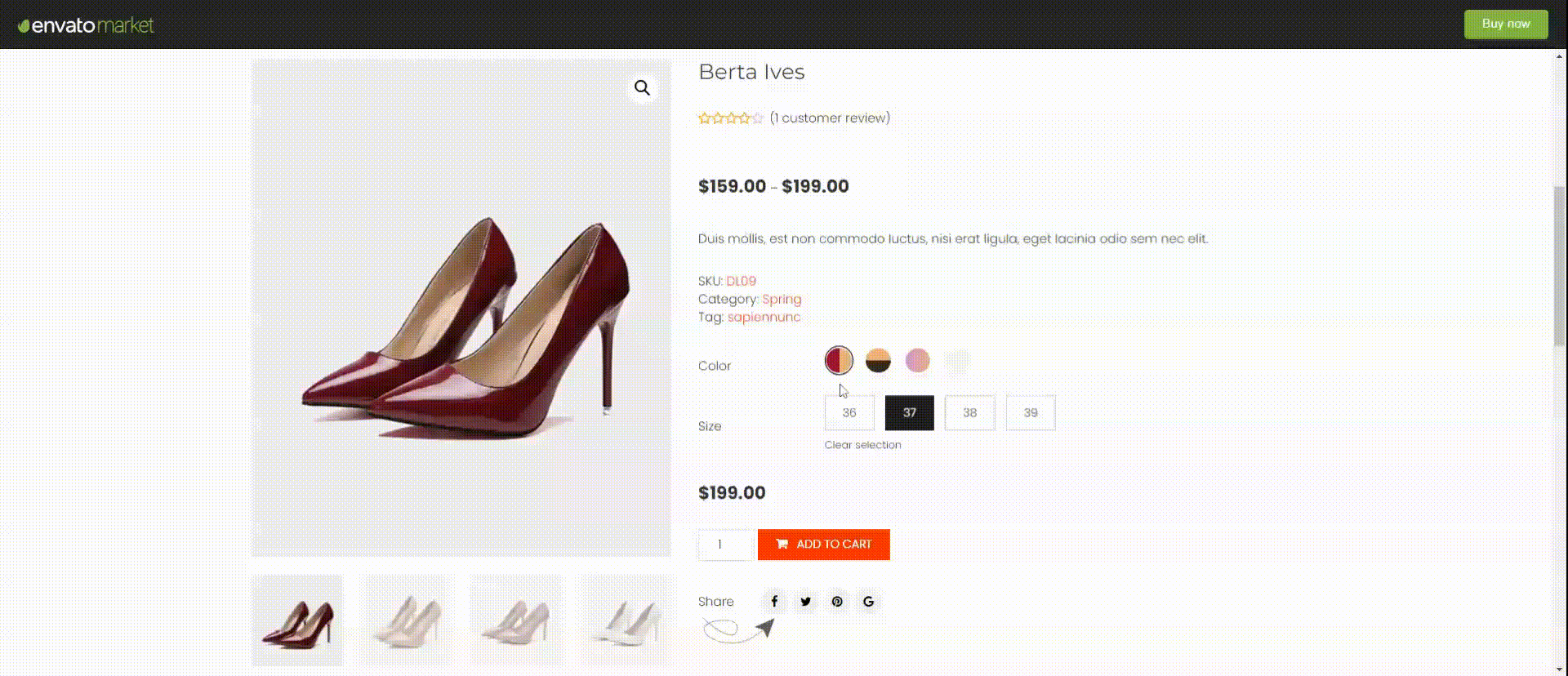
Task: Select size 36 option
Action: coord(849,413)
